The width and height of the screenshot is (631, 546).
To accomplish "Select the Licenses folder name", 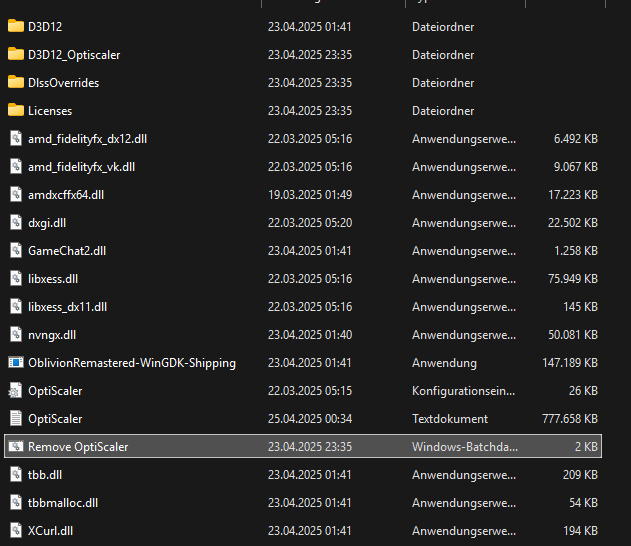I will [50, 111].
